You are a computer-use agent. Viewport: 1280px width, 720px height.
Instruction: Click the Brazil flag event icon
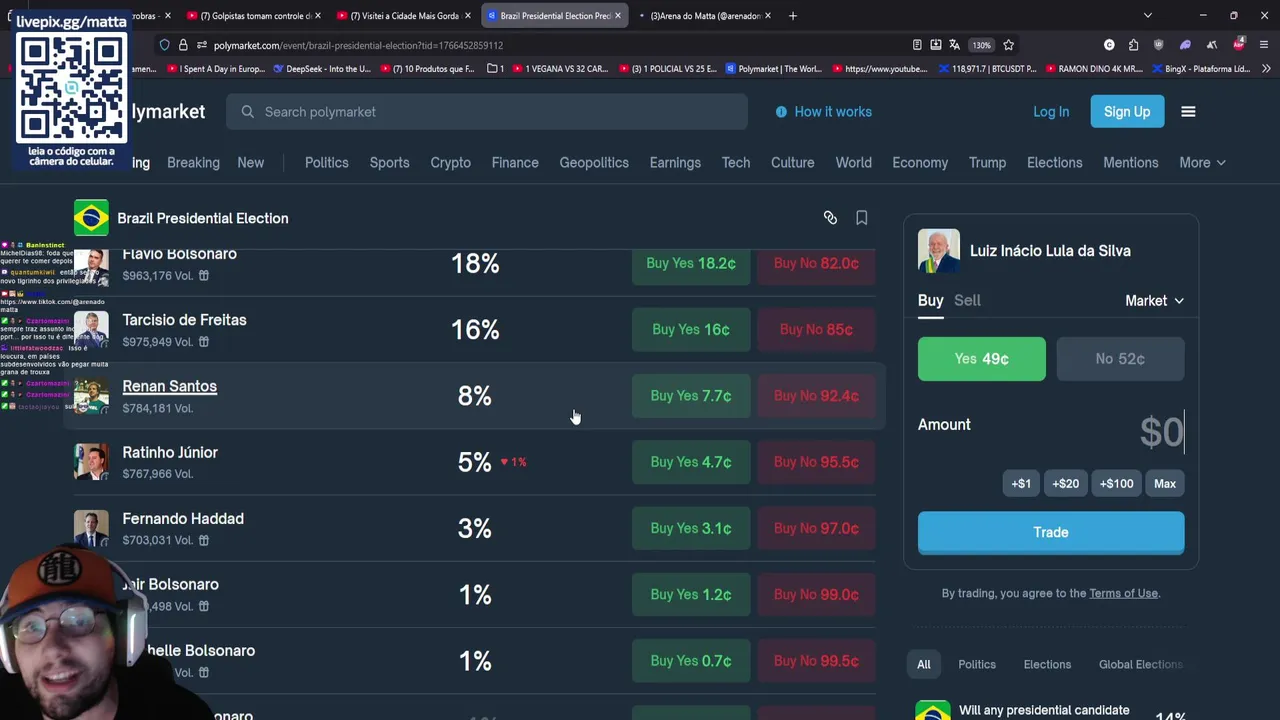(91, 218)
